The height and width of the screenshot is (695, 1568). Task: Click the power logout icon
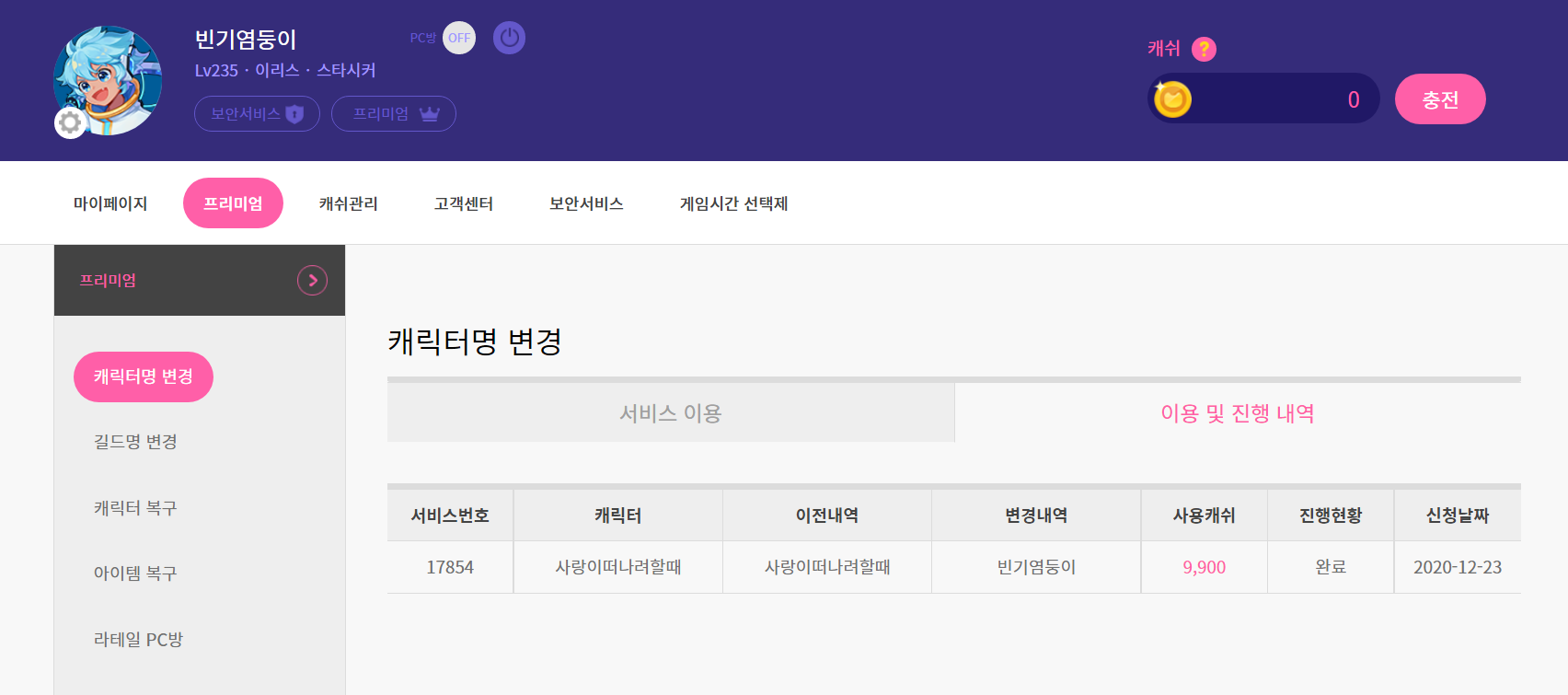pyautogui.click(x=509, y=38)
